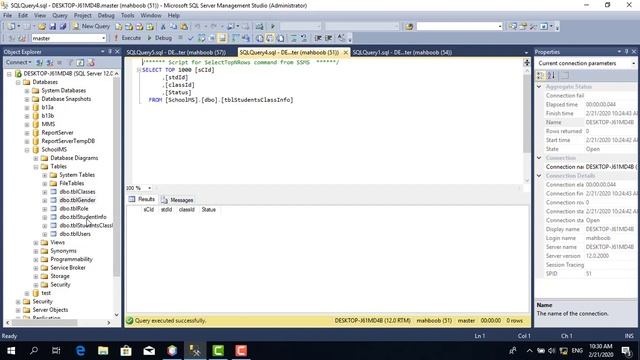The height and width of the screenshot is (360, 640).
Task: Expand the Views folder node
Action: pos(36,242)
